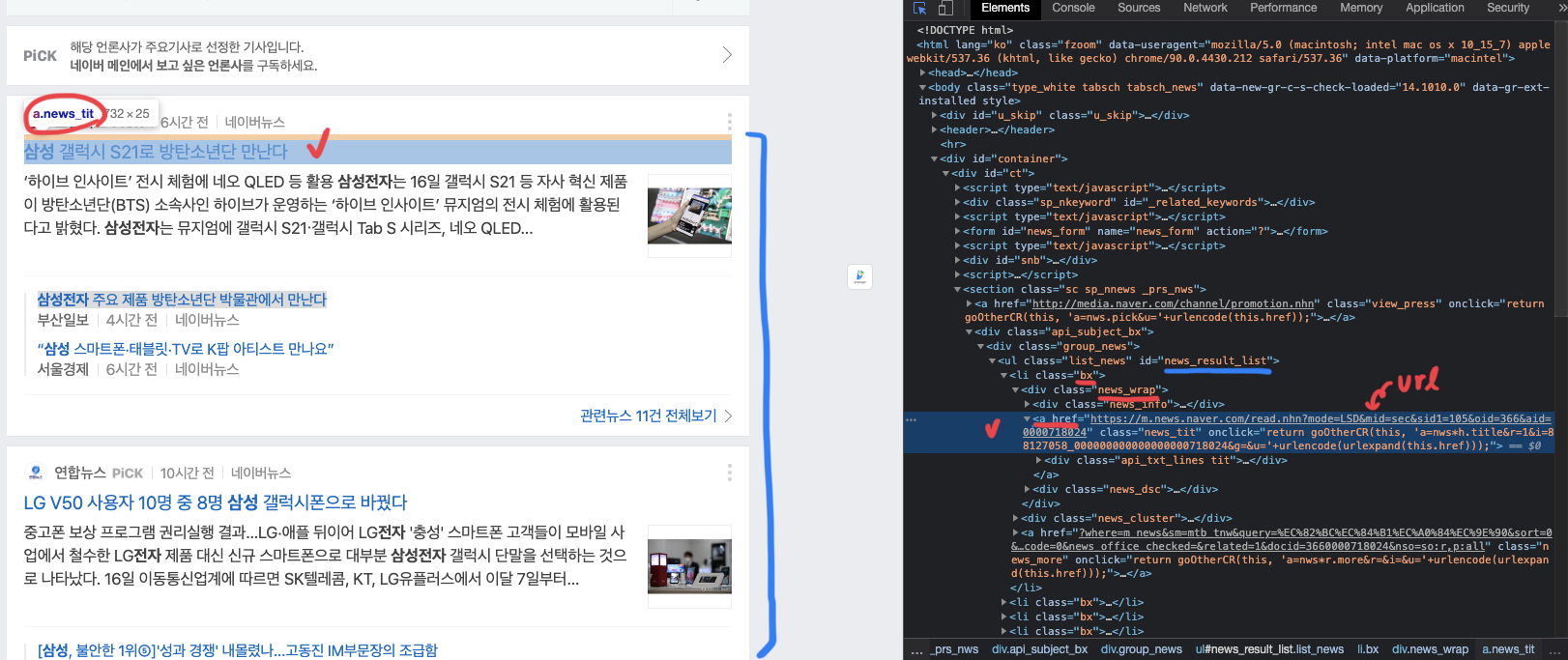Select the div.group_news breadcrumb
Image resolution: width=1568 pixels, height=660 pixels.
pyautogui.click(x=1141, y=649)
